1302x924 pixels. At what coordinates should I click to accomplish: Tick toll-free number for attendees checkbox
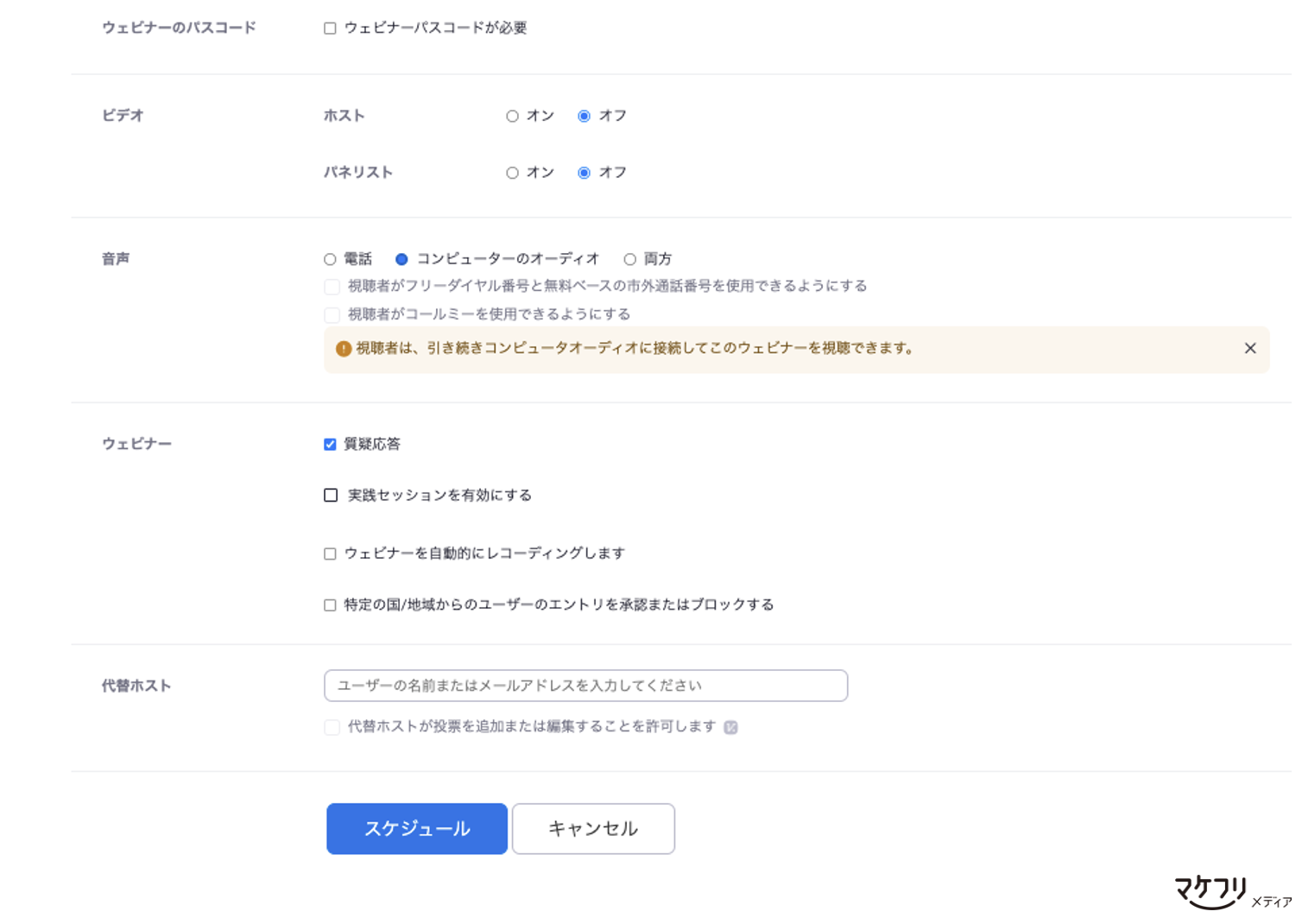[332, 287]
